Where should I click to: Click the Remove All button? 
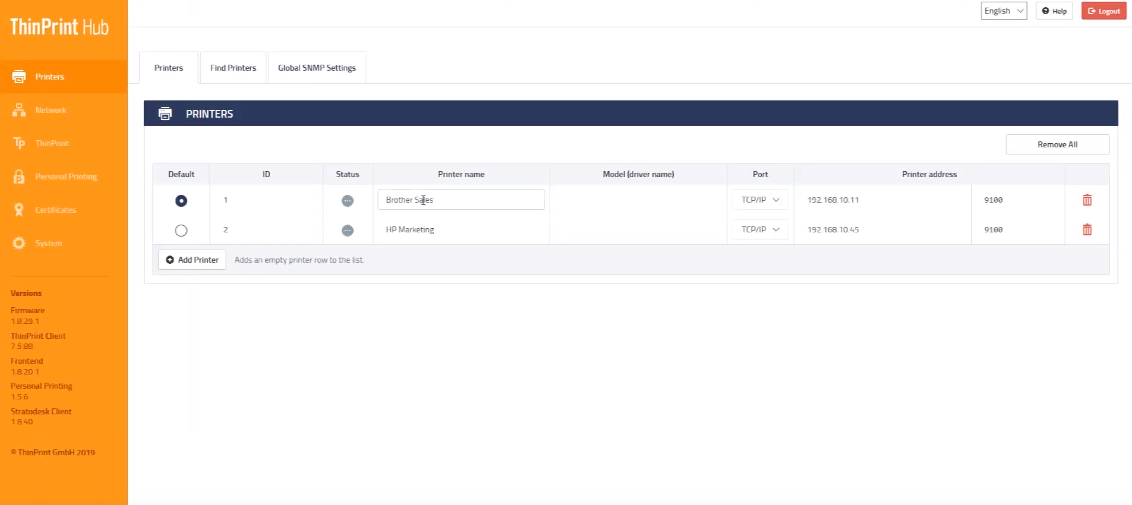[1057, 144]
